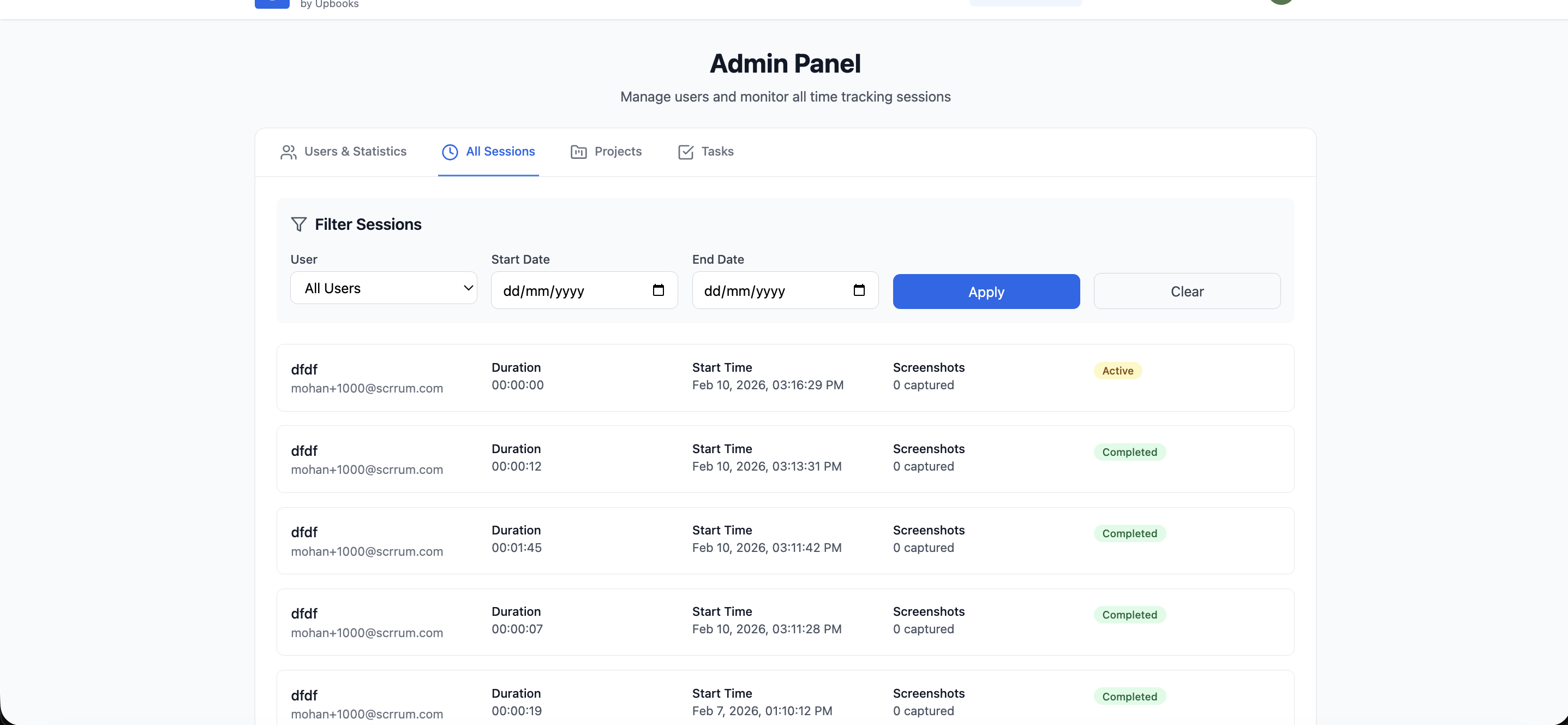The width and height of the screenshot is (1568, 725).
Task: Click the blue app logo at top
Action: tap(272, 4)
